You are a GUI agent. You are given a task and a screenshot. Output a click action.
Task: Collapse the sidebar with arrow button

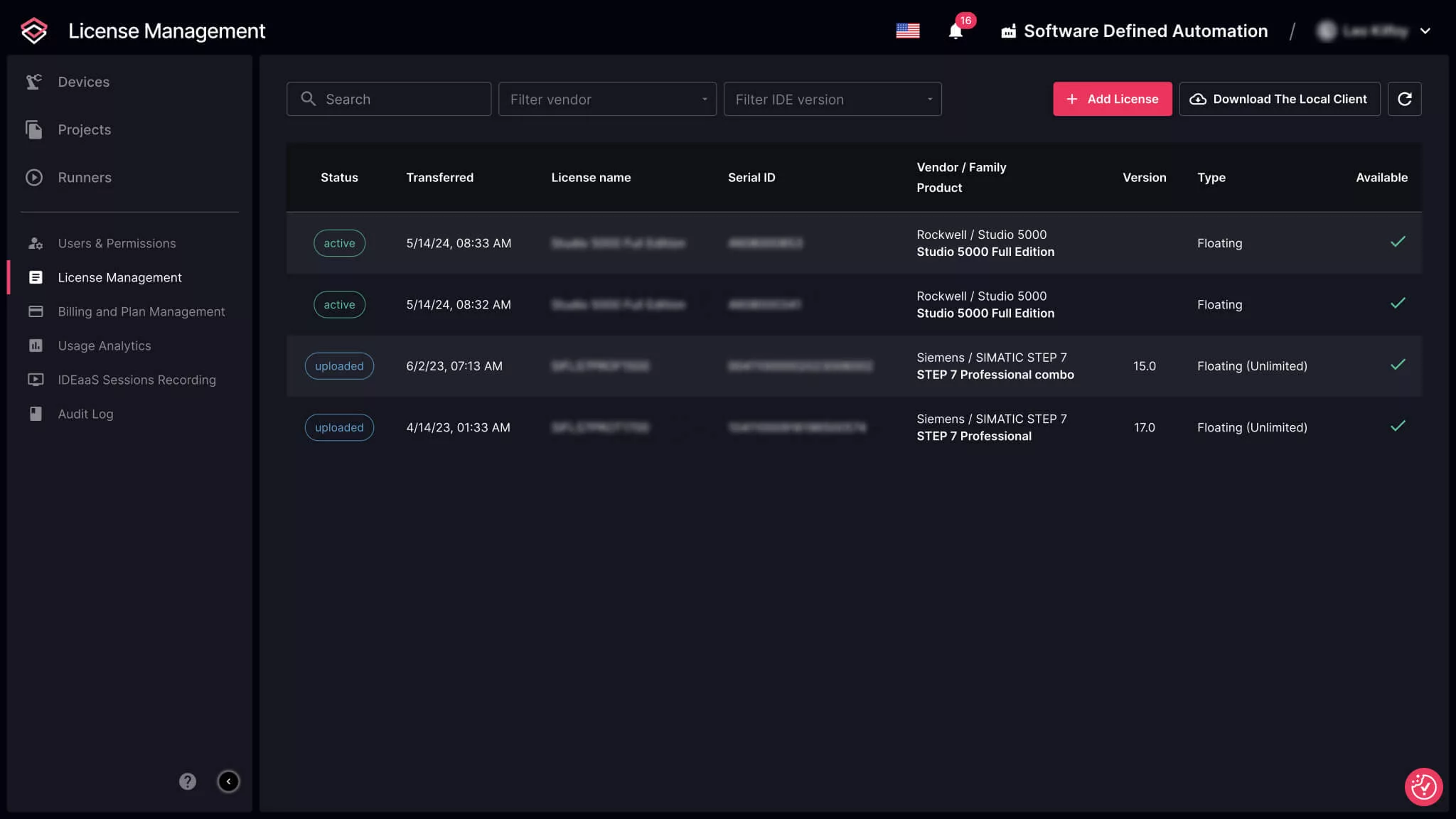228,781
